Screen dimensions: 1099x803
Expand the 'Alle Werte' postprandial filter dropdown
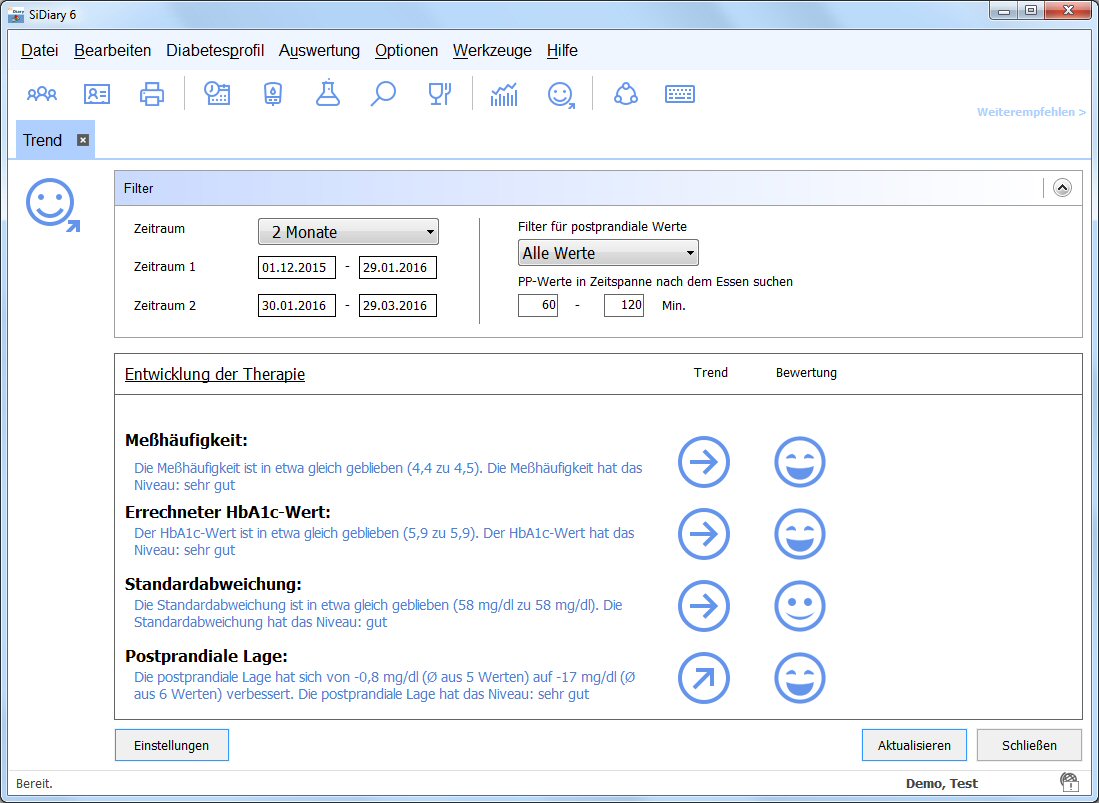608,253
